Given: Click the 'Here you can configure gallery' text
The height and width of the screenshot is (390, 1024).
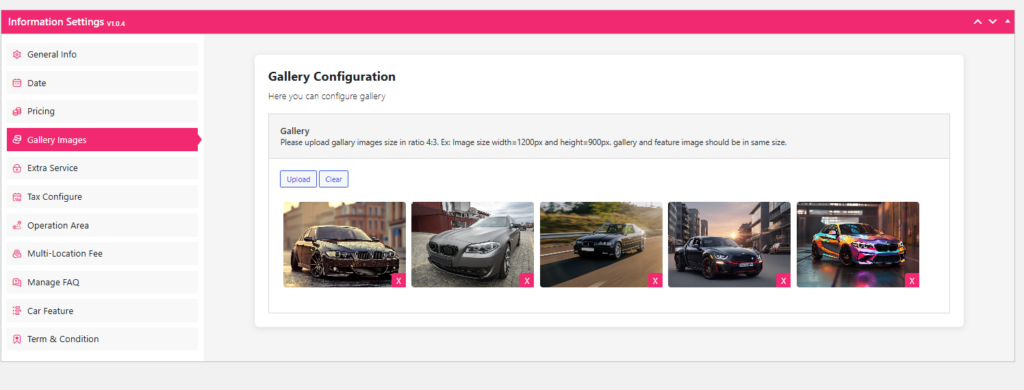Looking at the screenshot, I should click(x=327, y=96).
